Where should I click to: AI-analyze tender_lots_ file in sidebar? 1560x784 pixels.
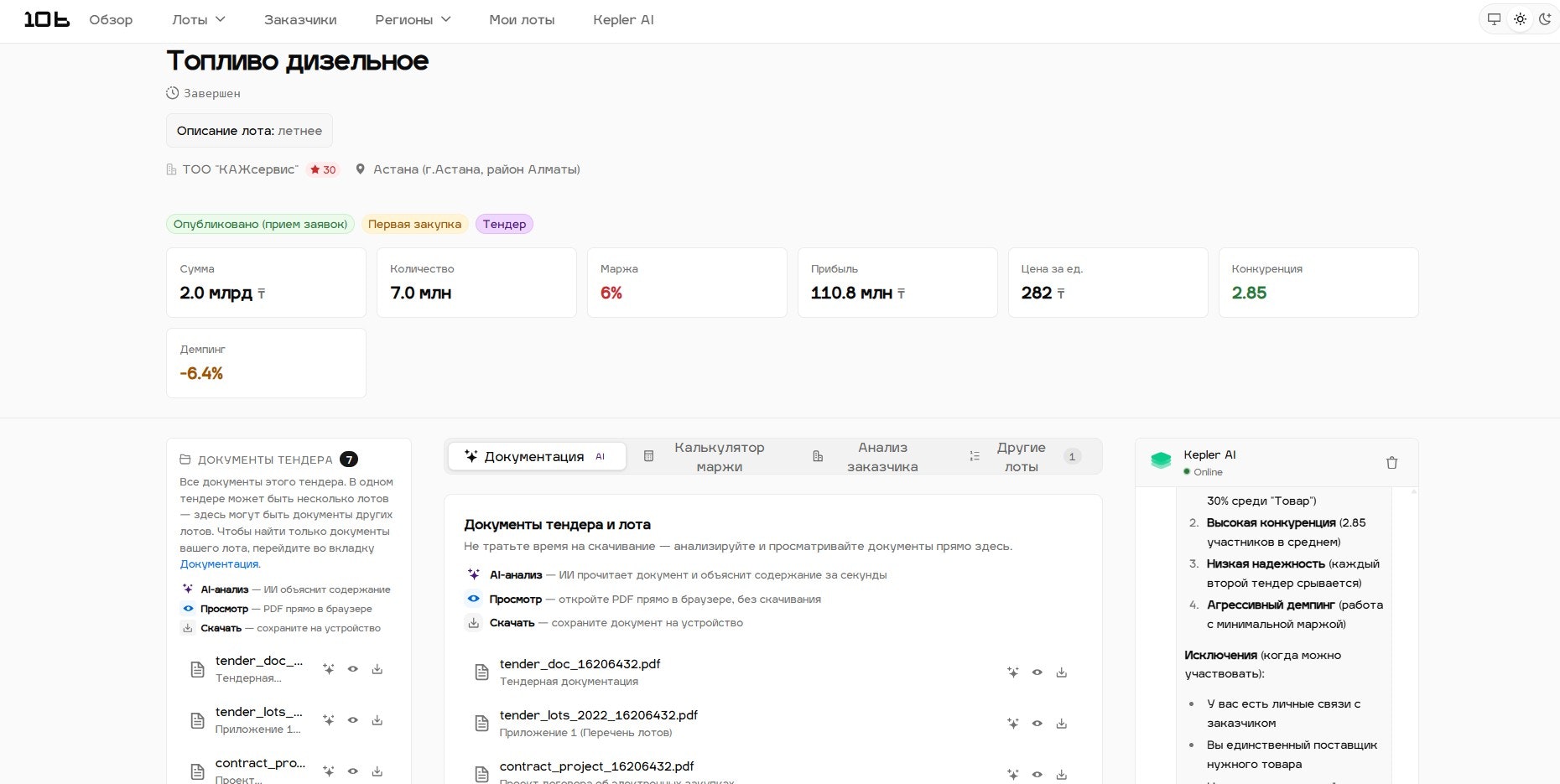coord(329,720)
